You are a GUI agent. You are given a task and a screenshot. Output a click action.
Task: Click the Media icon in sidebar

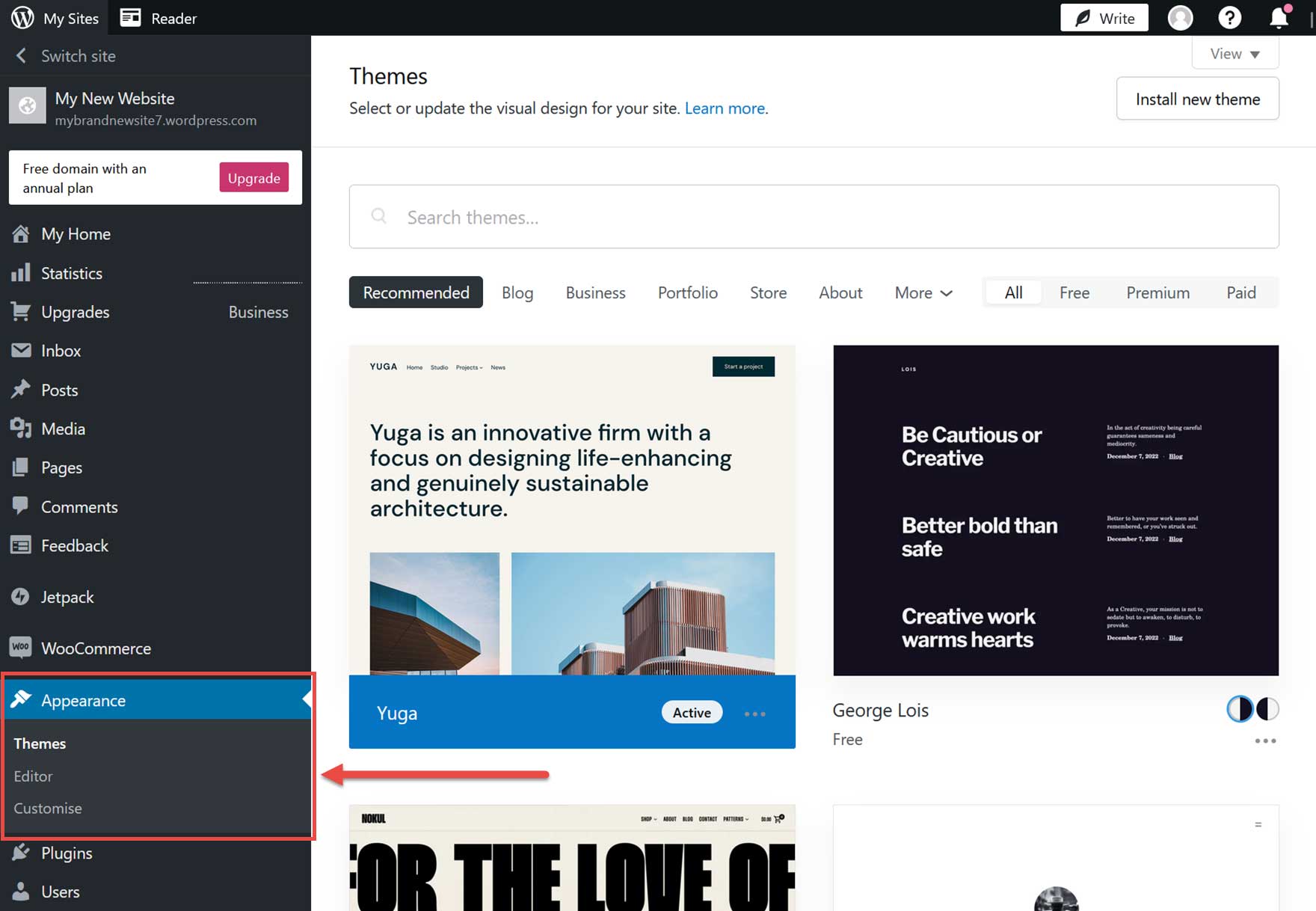(21, 428)
